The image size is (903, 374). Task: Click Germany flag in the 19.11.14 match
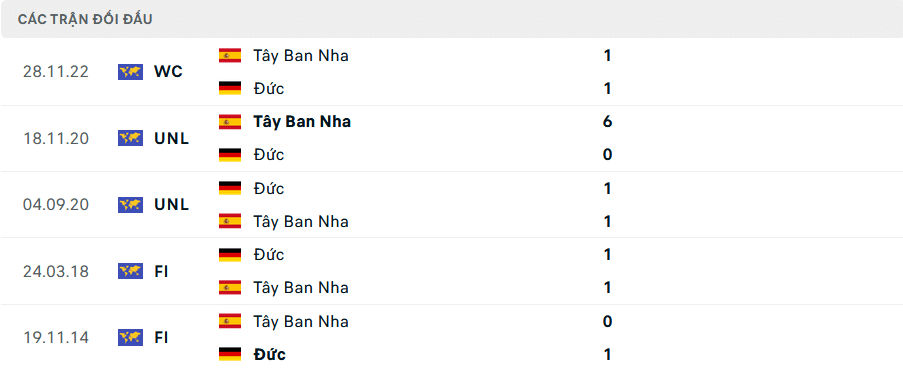click(x=230, y=354)
